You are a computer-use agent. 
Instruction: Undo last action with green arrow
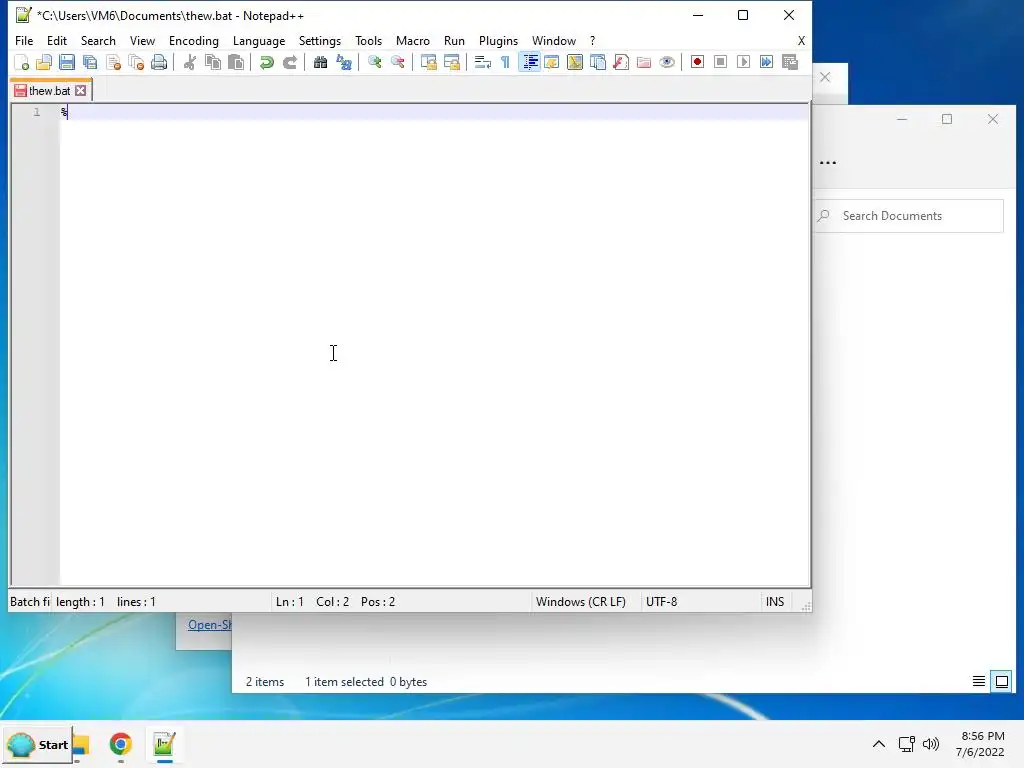266,62
